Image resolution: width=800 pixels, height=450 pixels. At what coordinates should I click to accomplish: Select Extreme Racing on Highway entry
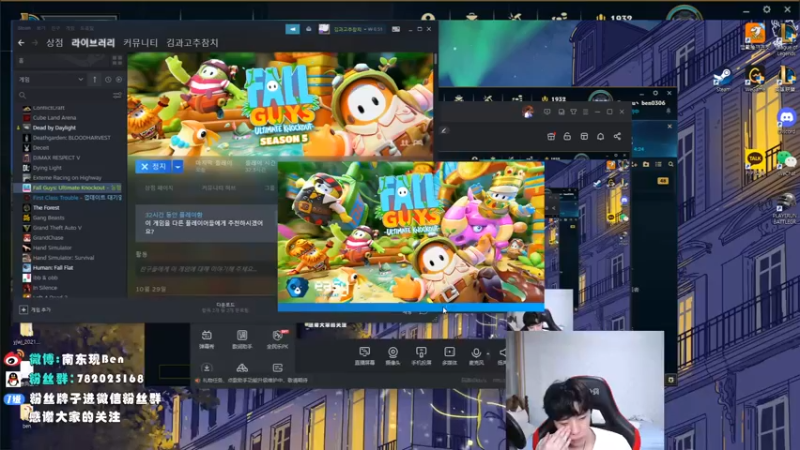67,178
